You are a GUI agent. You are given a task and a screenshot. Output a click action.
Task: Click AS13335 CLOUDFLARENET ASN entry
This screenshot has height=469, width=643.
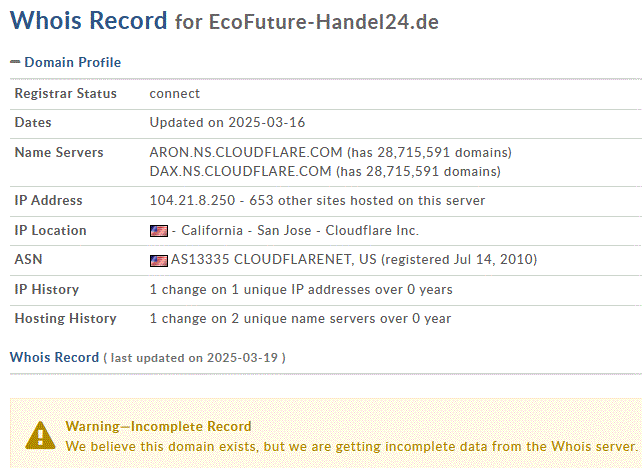pyautogui.click(x=274, y=260)
